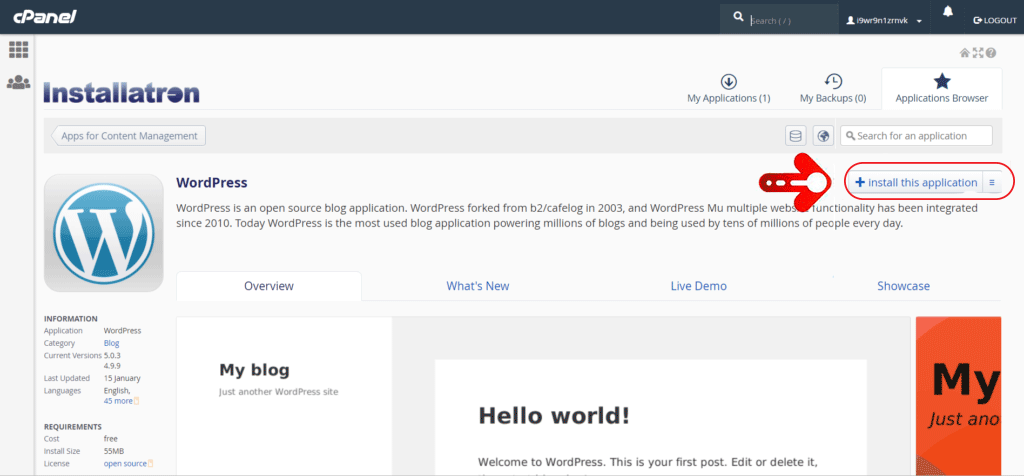The height and width of the screenshot is (476, 1024).
Task: Click the REQUIREMENTS section heading
Action: pyautogui.click(x=72, y=426)
